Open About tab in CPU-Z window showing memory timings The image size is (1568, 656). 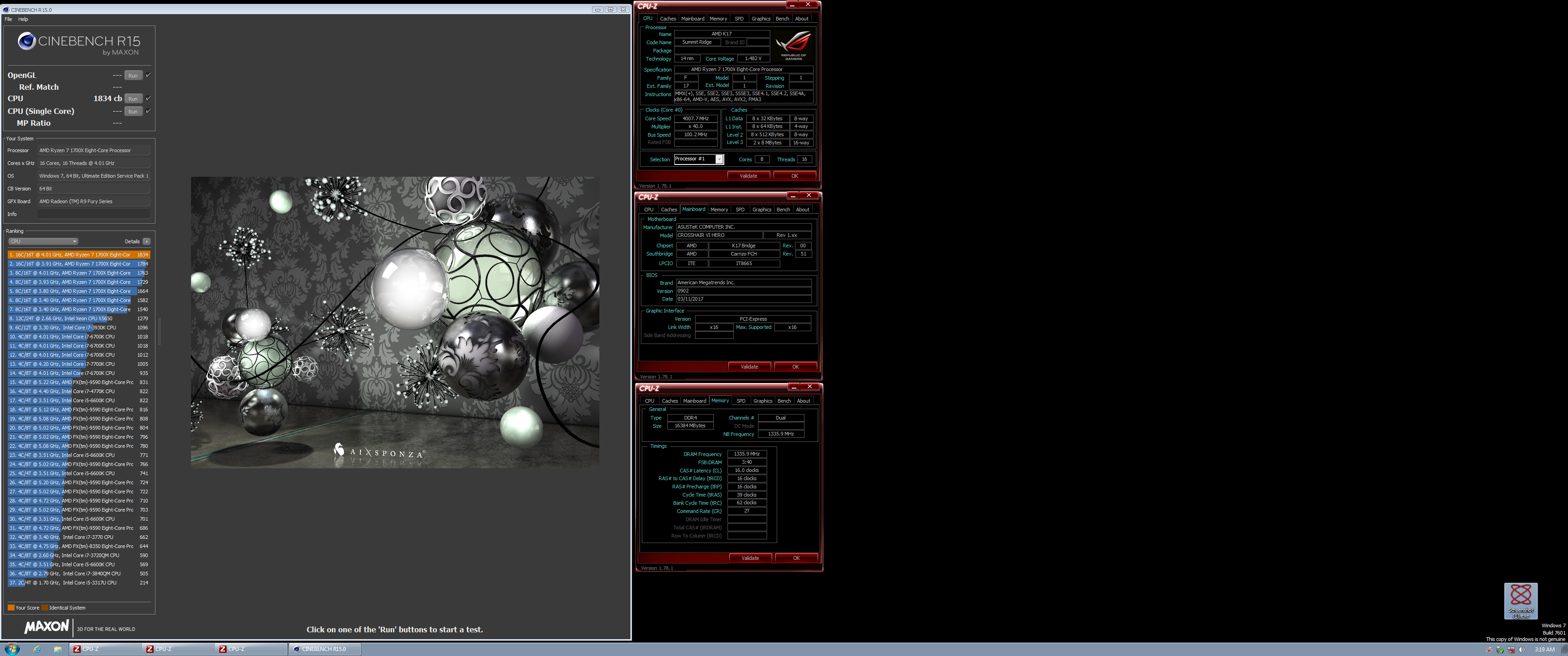(804, 401)
